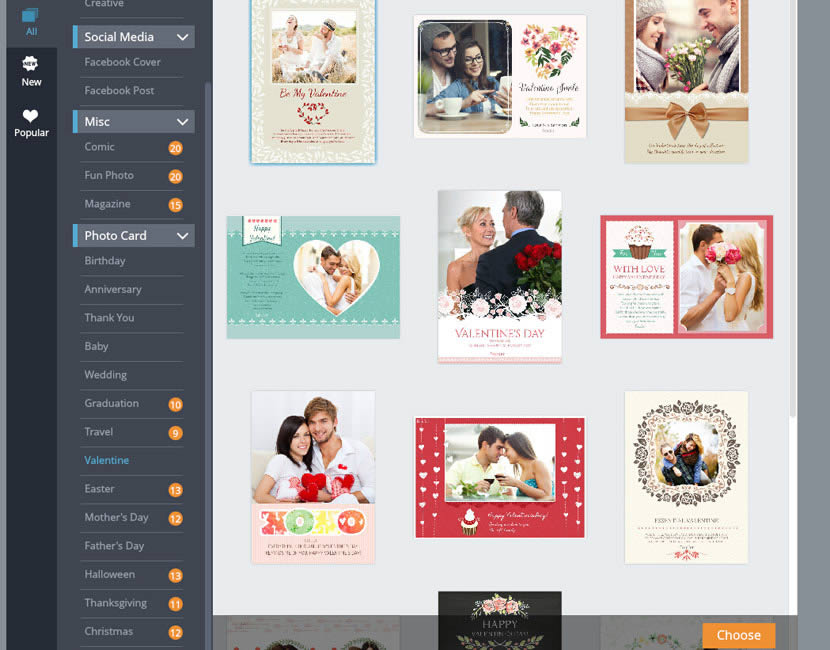The image size is (830, 650).
Task: Select the Be My Valentine template
Action: (313, 81)
